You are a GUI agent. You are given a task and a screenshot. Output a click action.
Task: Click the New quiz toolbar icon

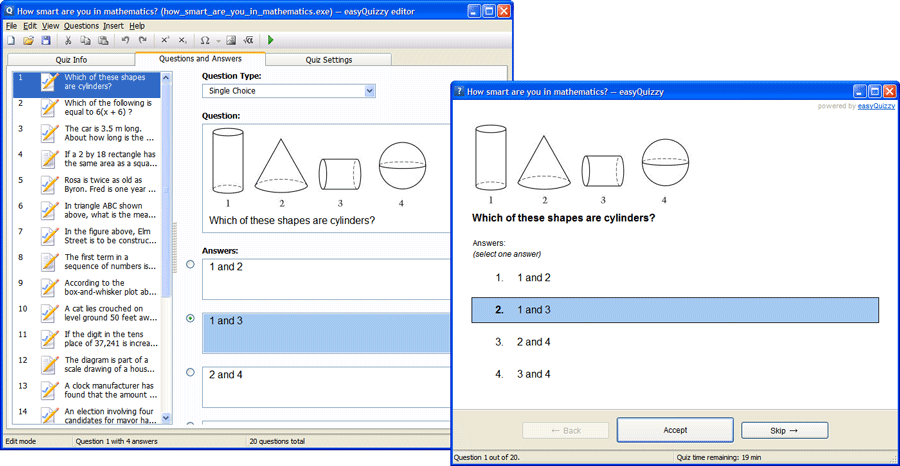[11, 41]
